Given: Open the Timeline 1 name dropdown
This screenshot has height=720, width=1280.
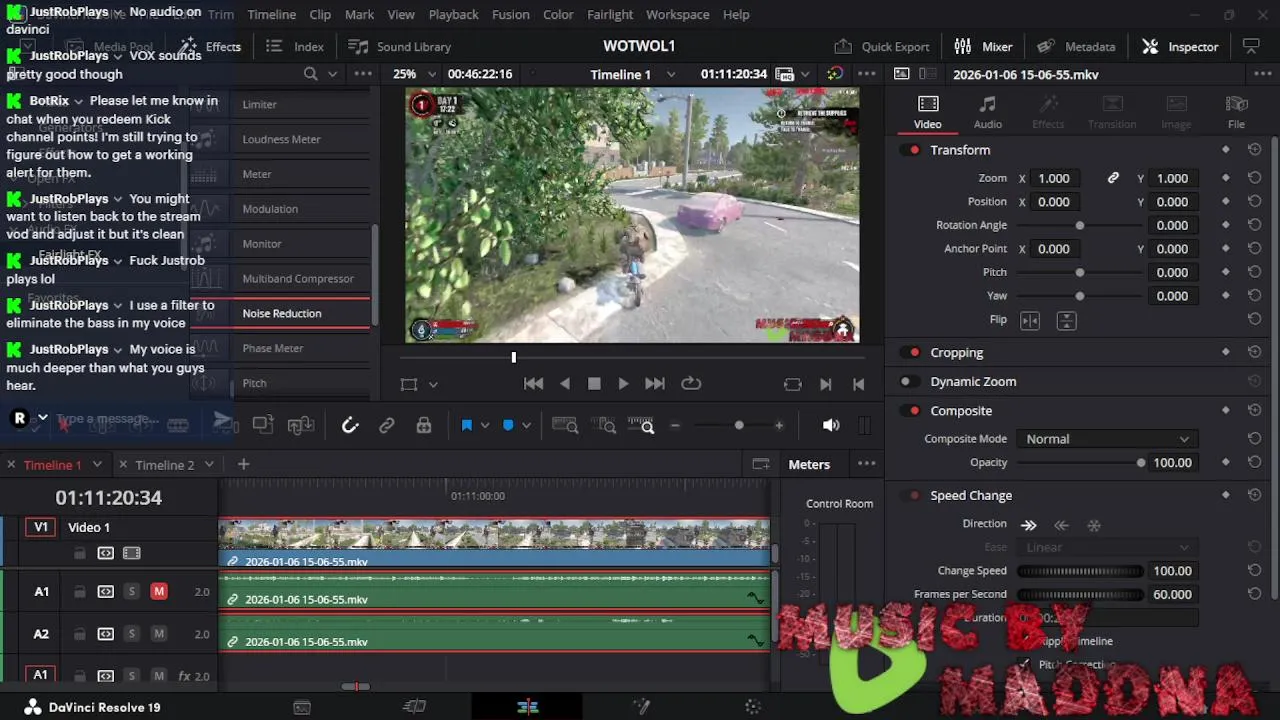Looking at the screenshot, I should pos(633,74).
